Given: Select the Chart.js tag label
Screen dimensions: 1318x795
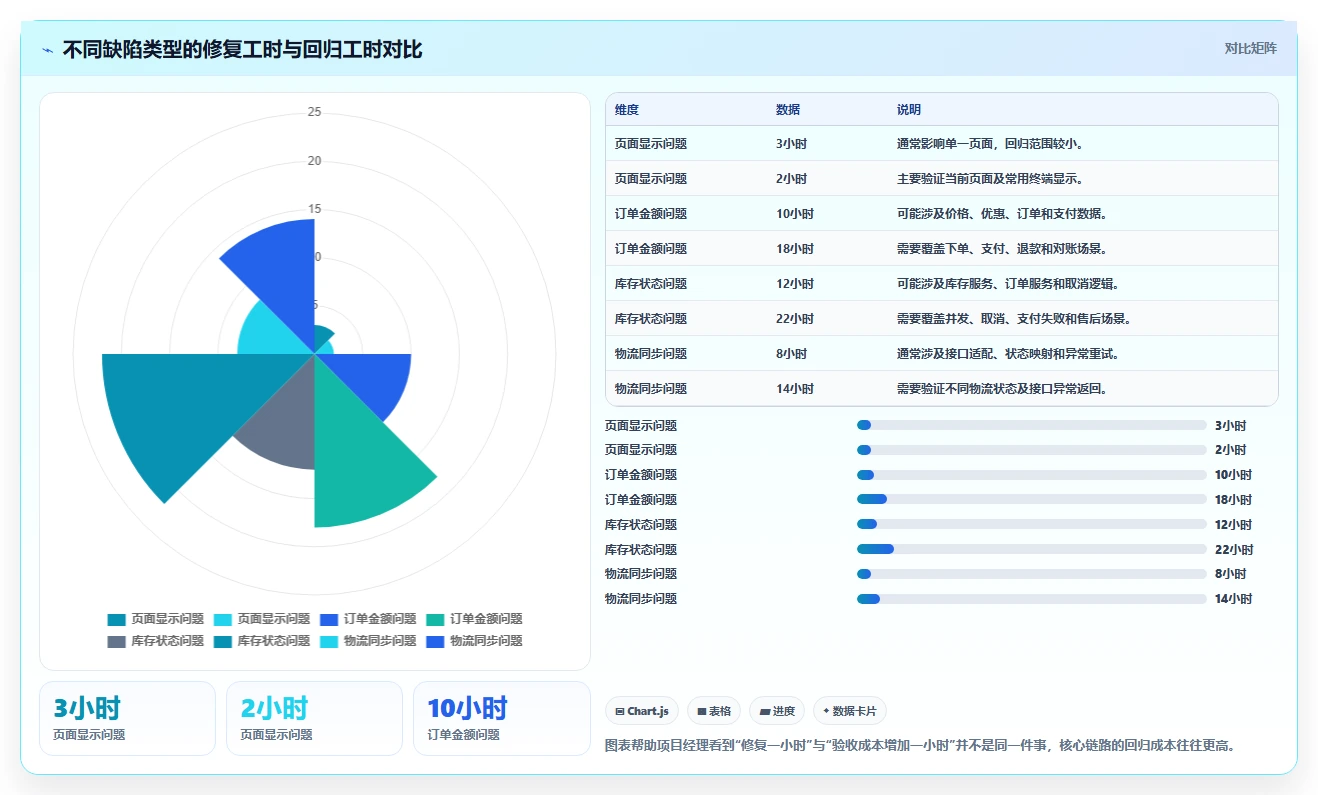Looking at the screenshot, I should [648, 712].
